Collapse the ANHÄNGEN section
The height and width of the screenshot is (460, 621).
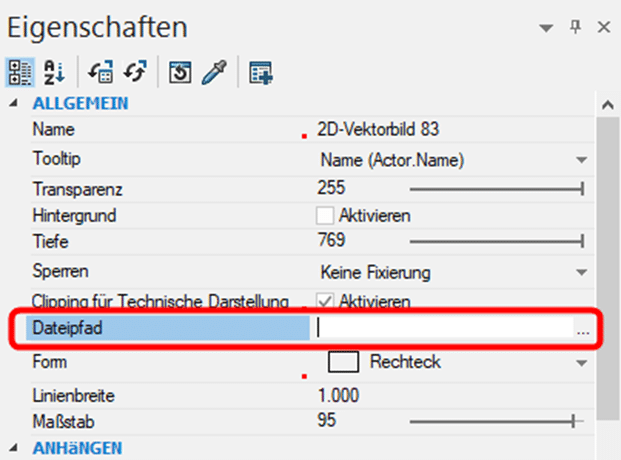tap(14, 448)
